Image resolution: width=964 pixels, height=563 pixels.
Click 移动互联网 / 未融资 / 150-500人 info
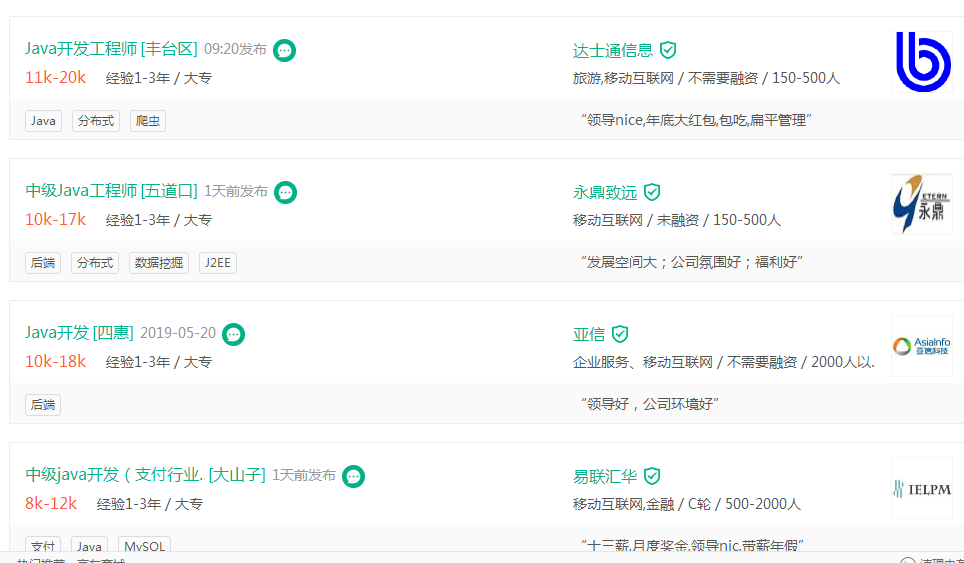point(676,220)
